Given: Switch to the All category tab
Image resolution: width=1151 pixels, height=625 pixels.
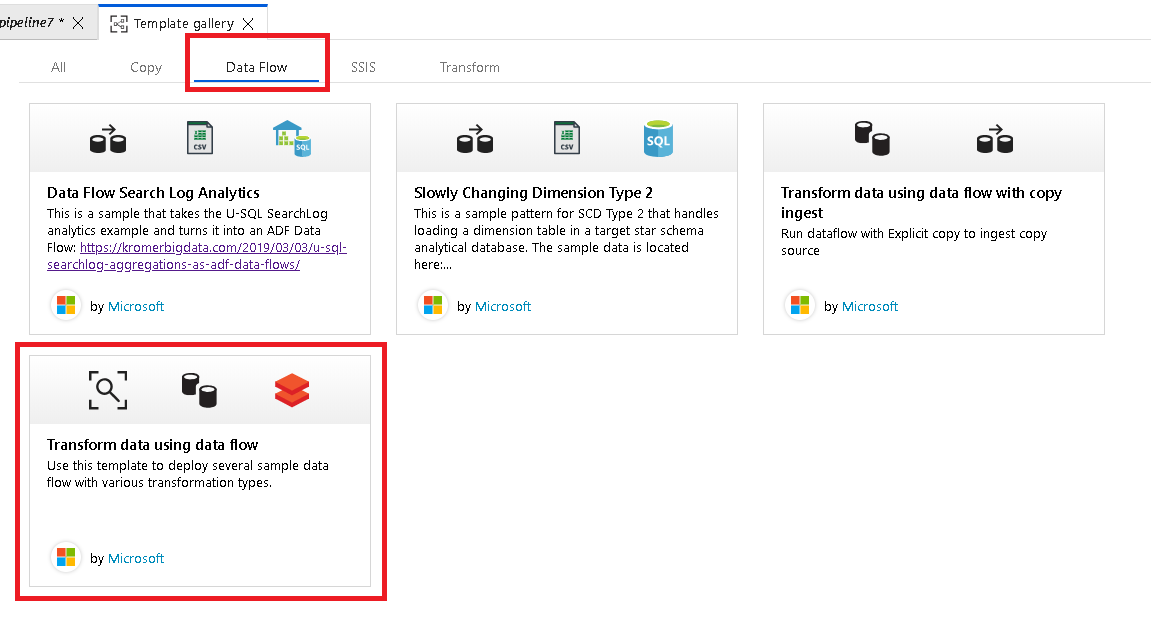Looking at the screenshot, I should [58, 67].
